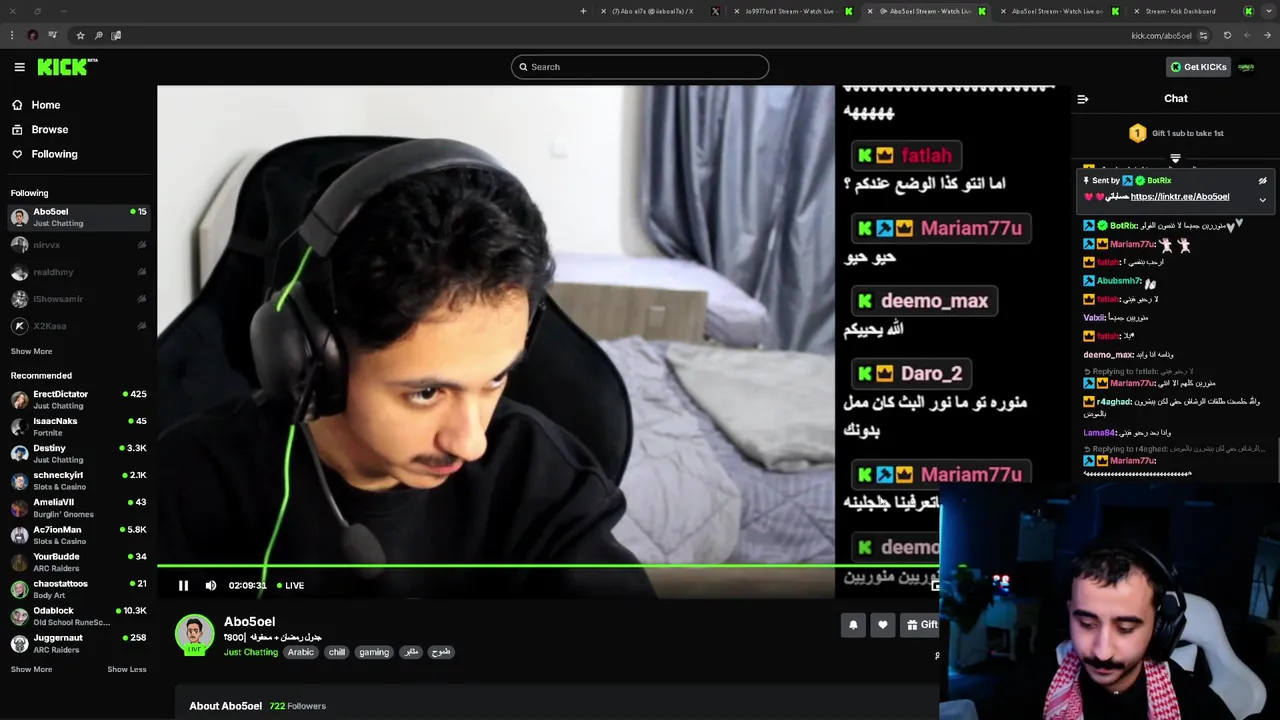The height and width of the screenshot is (720, 1280).
Task: Open the linktr.ee/Abo5oel link
Action: [x=1180, y=197]
